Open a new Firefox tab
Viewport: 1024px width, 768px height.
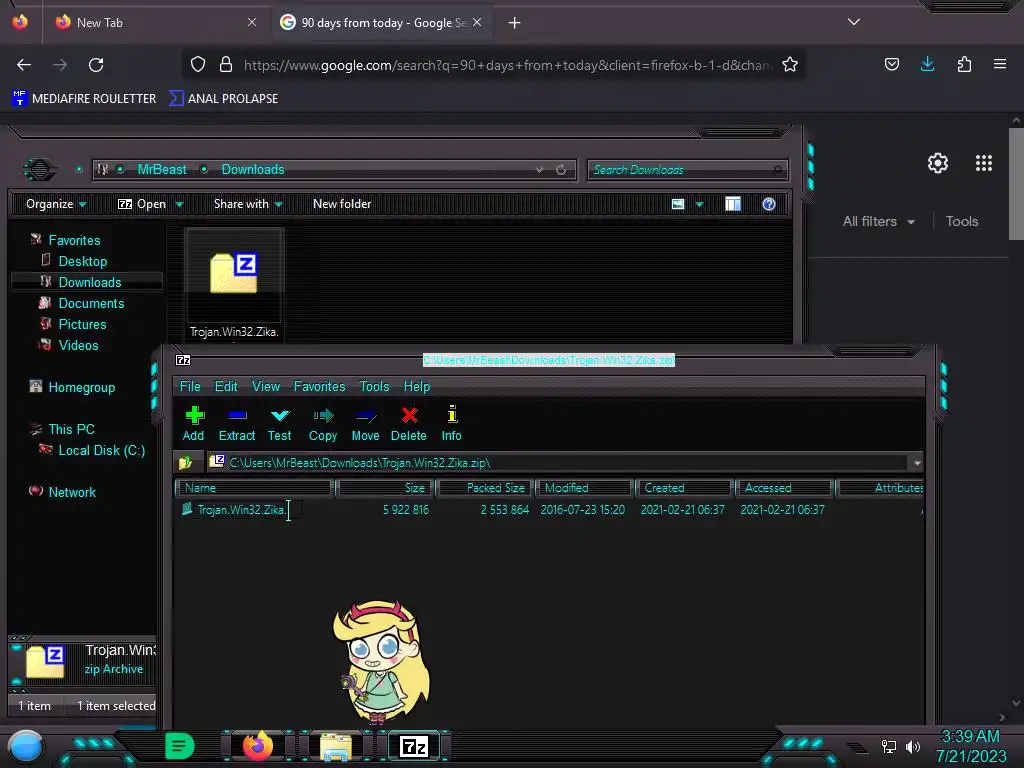(515, 23)
